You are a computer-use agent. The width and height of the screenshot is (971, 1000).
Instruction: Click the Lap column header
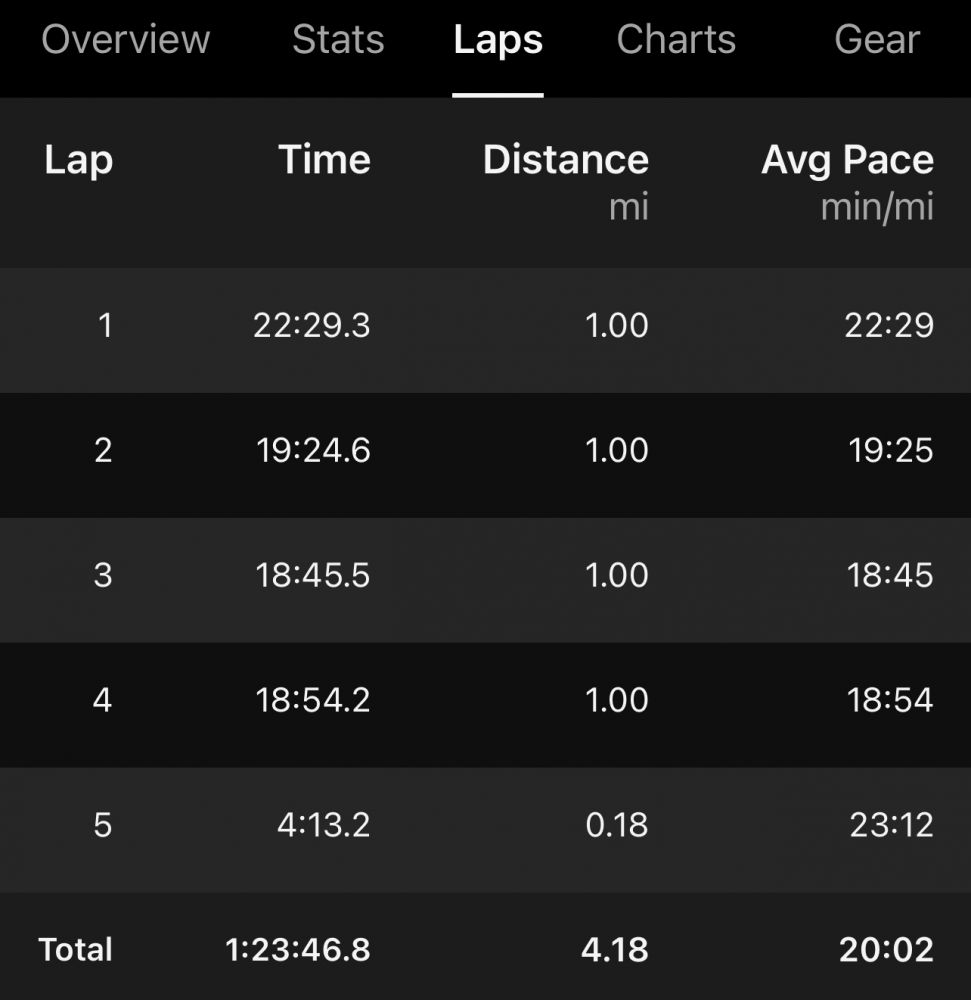tap(78, 160)
